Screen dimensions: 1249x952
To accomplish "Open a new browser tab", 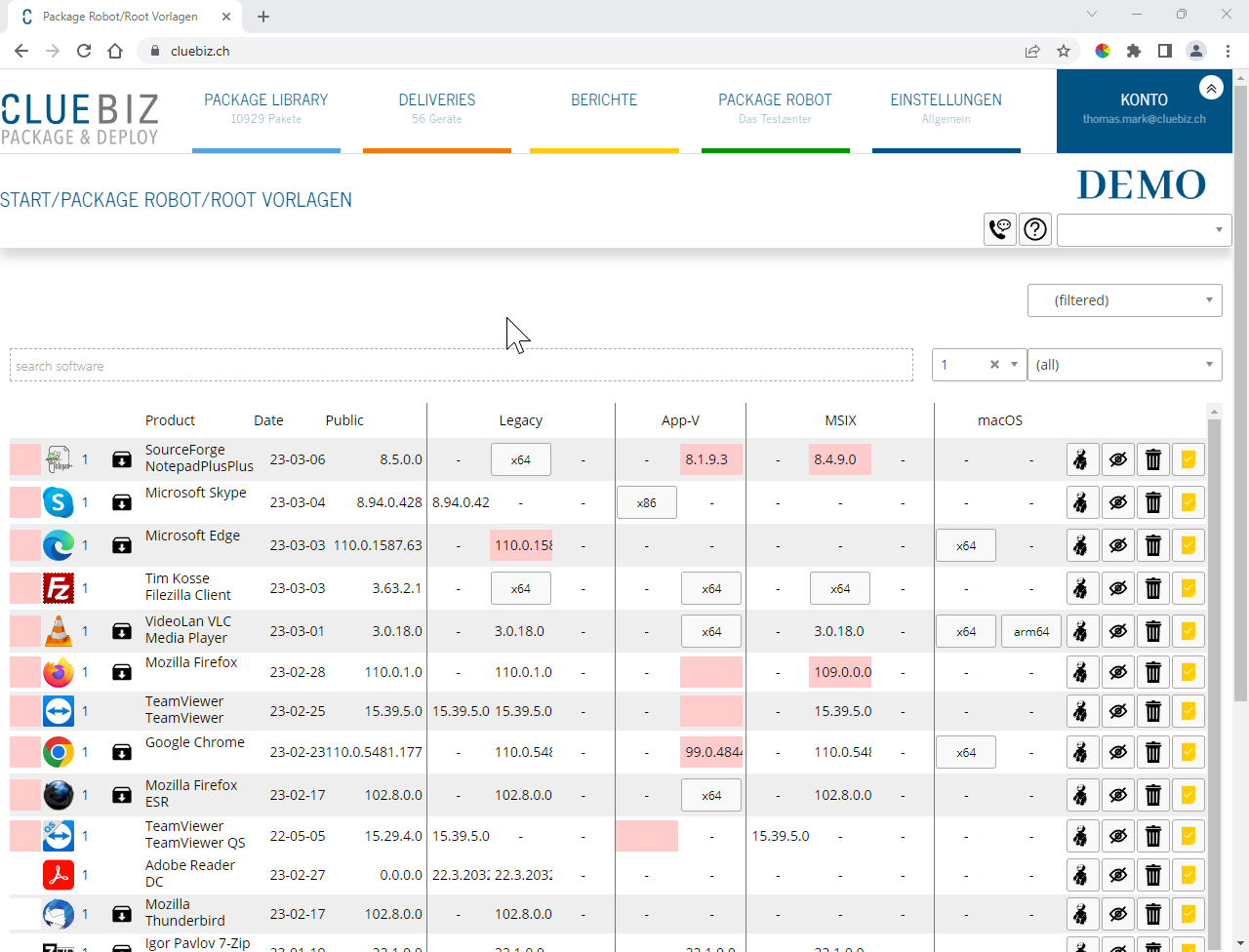I will [x=263, y=16].
